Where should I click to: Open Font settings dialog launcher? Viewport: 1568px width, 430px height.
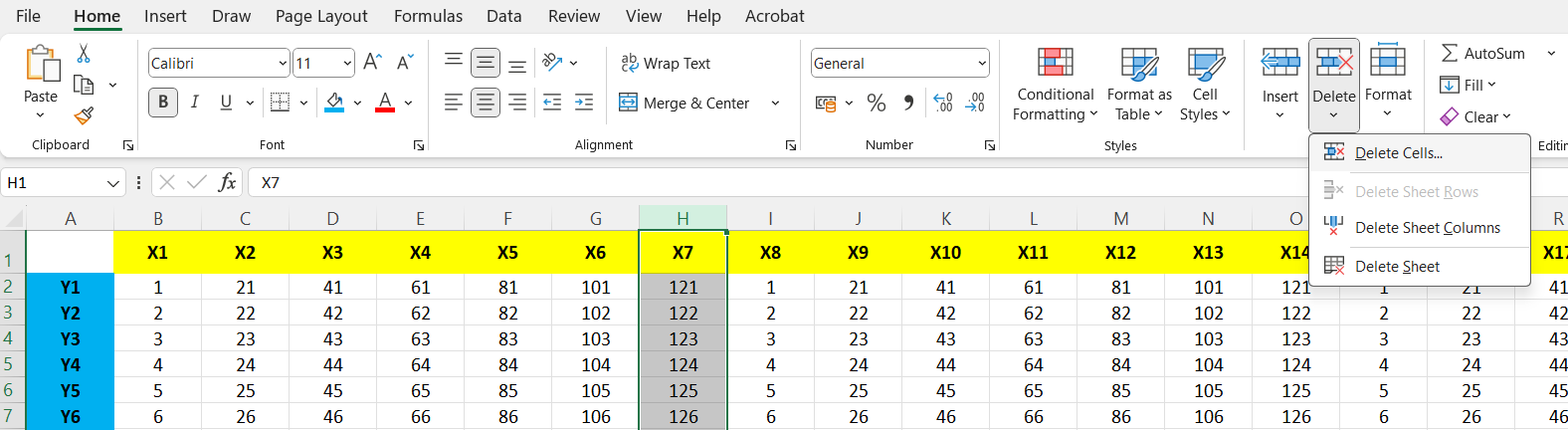pos(419,145)
